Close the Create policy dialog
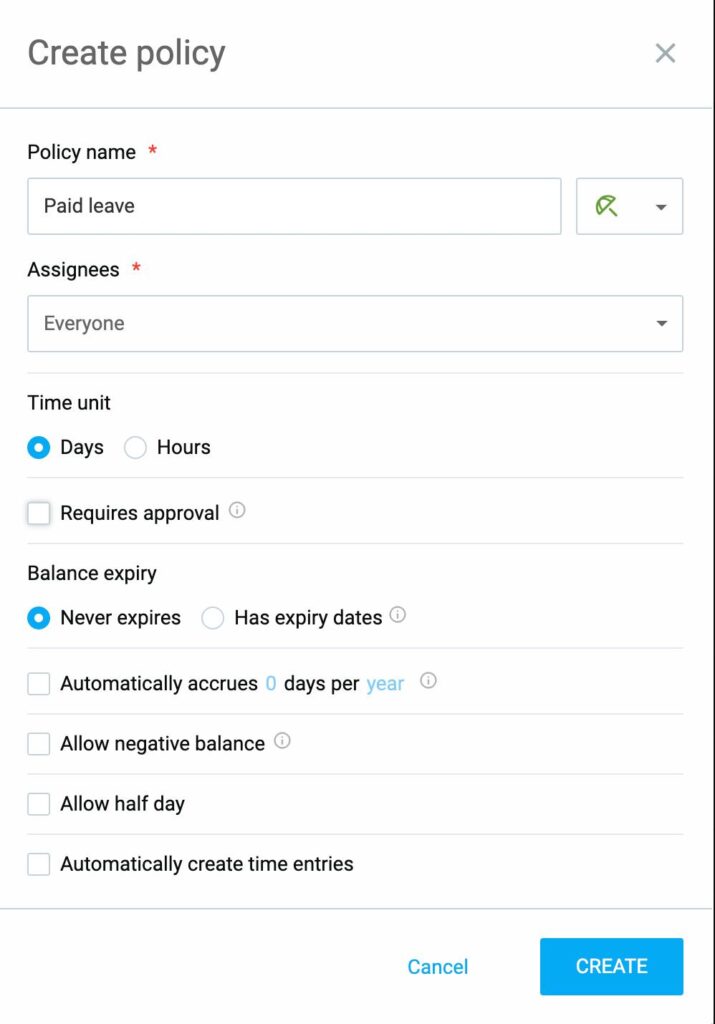The width and height of the screenshot is (715, 1024). pyautogui.click(x=665, y=53)
